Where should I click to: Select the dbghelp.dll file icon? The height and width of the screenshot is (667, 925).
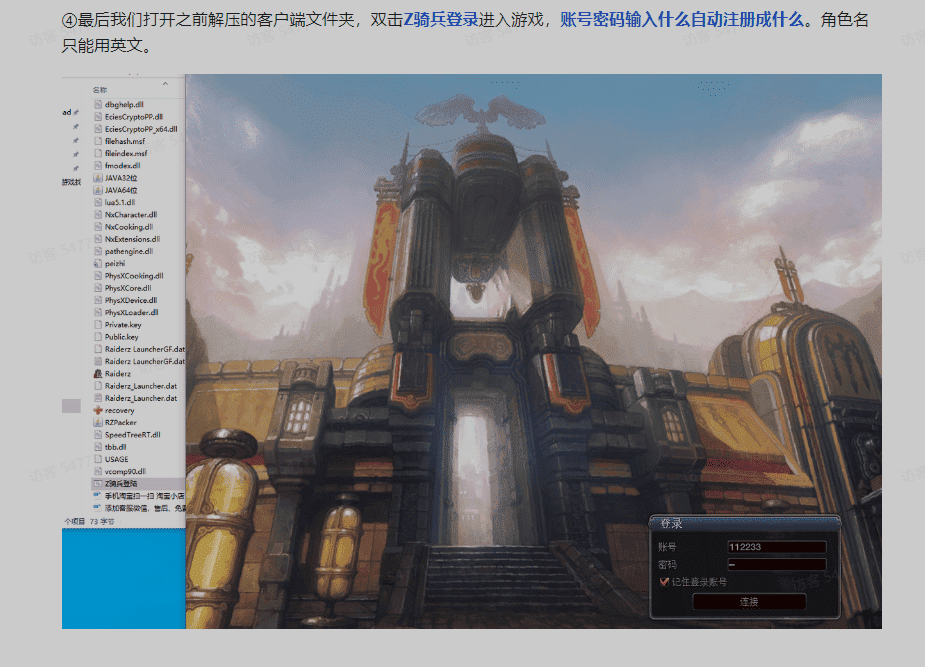tap(98, 104)
